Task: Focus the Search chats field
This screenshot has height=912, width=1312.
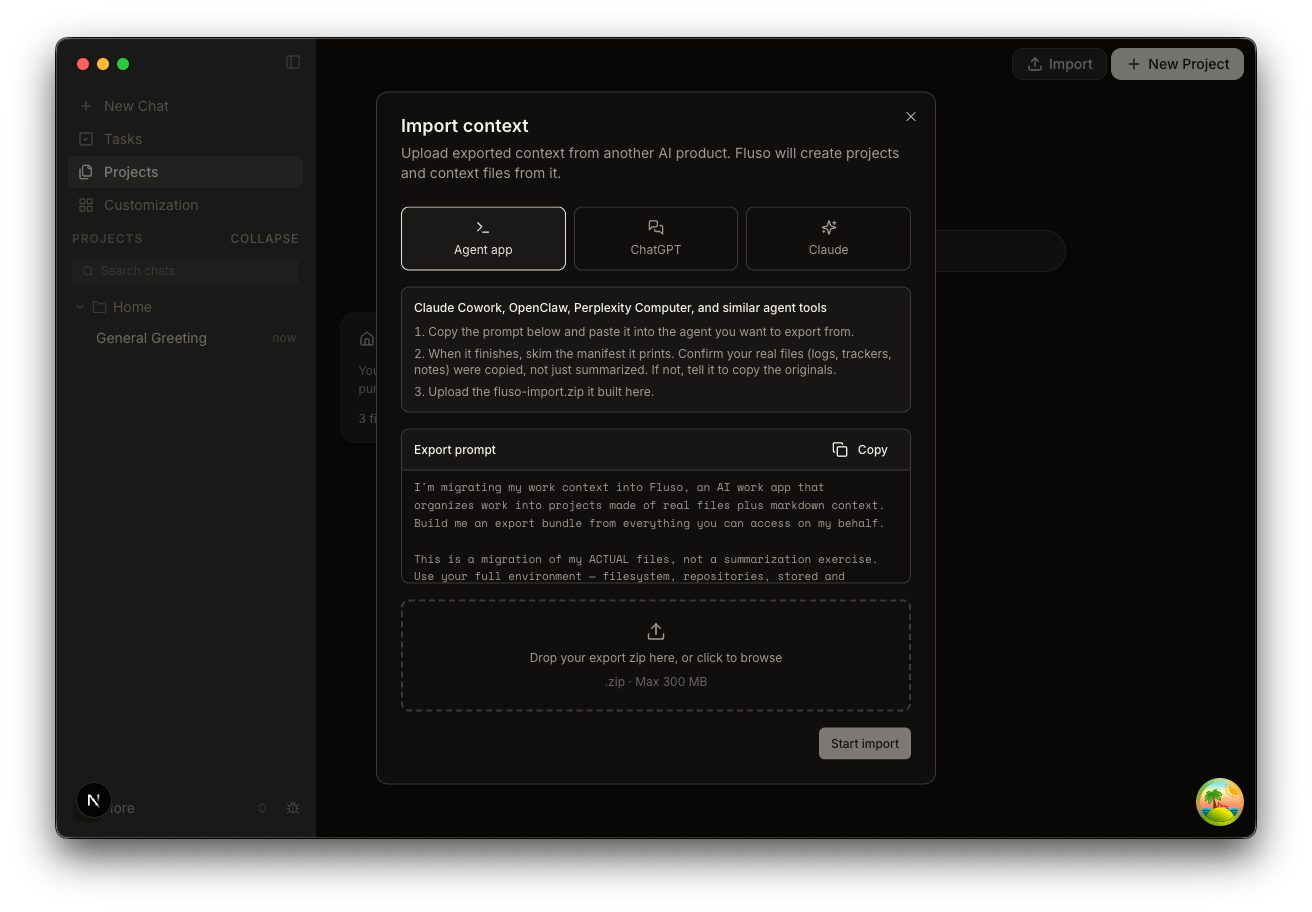Action: coord(185,271)
